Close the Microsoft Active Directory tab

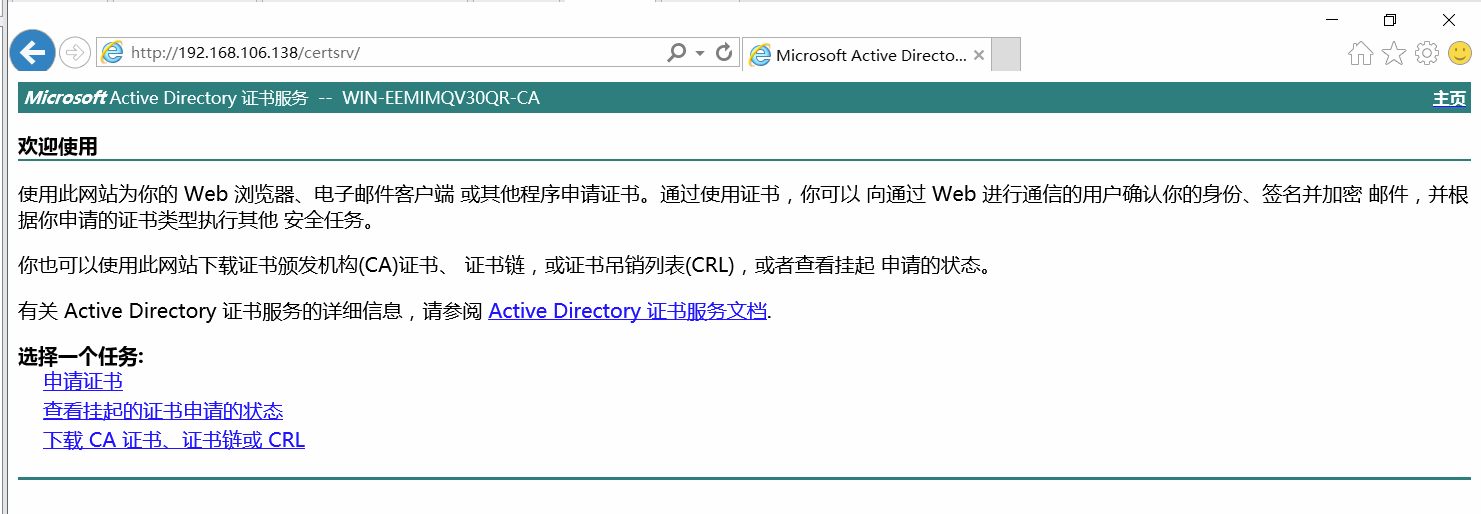click(x=979, y=55)
